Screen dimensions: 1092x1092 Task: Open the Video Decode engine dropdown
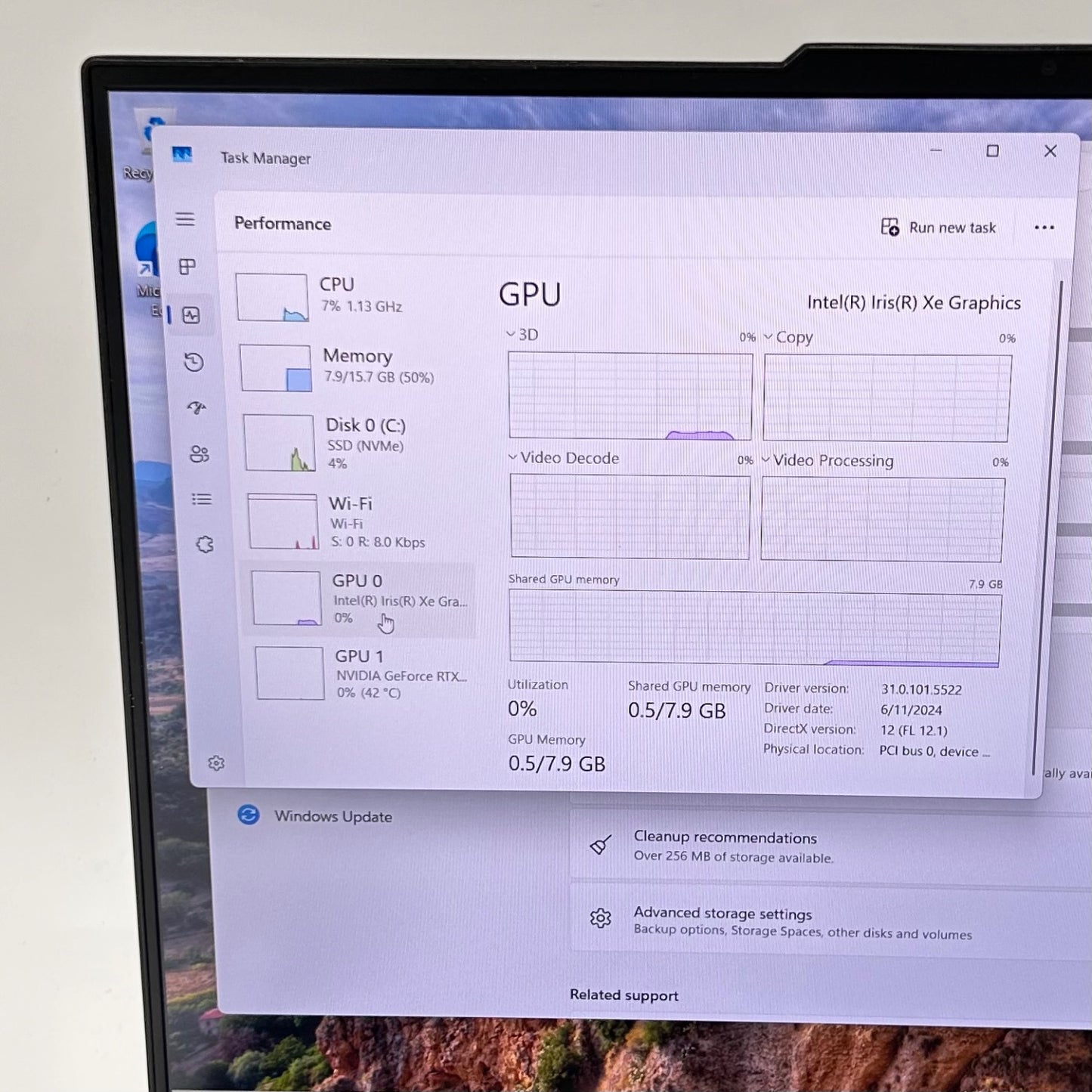click(x=564, y=458)
